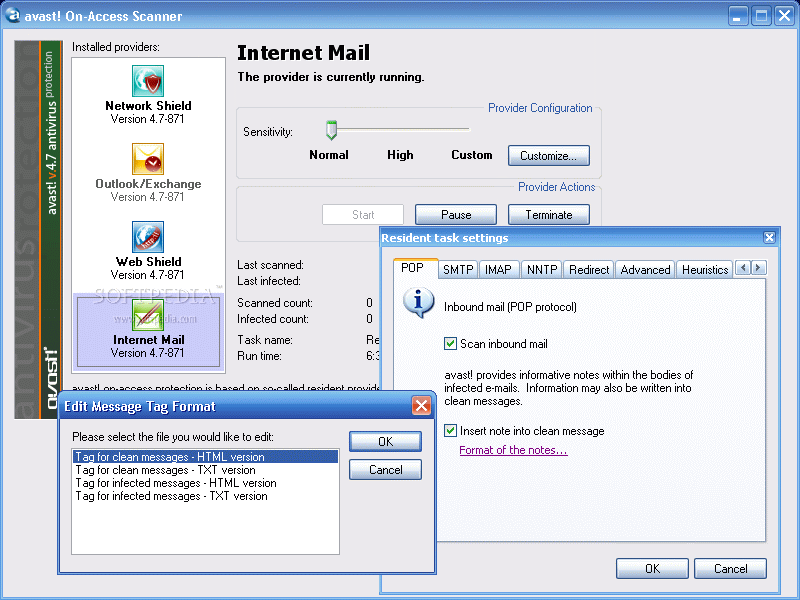Close the Resident task settings window
The height and width of the screenshot is (600, 800).
point(769,237)
